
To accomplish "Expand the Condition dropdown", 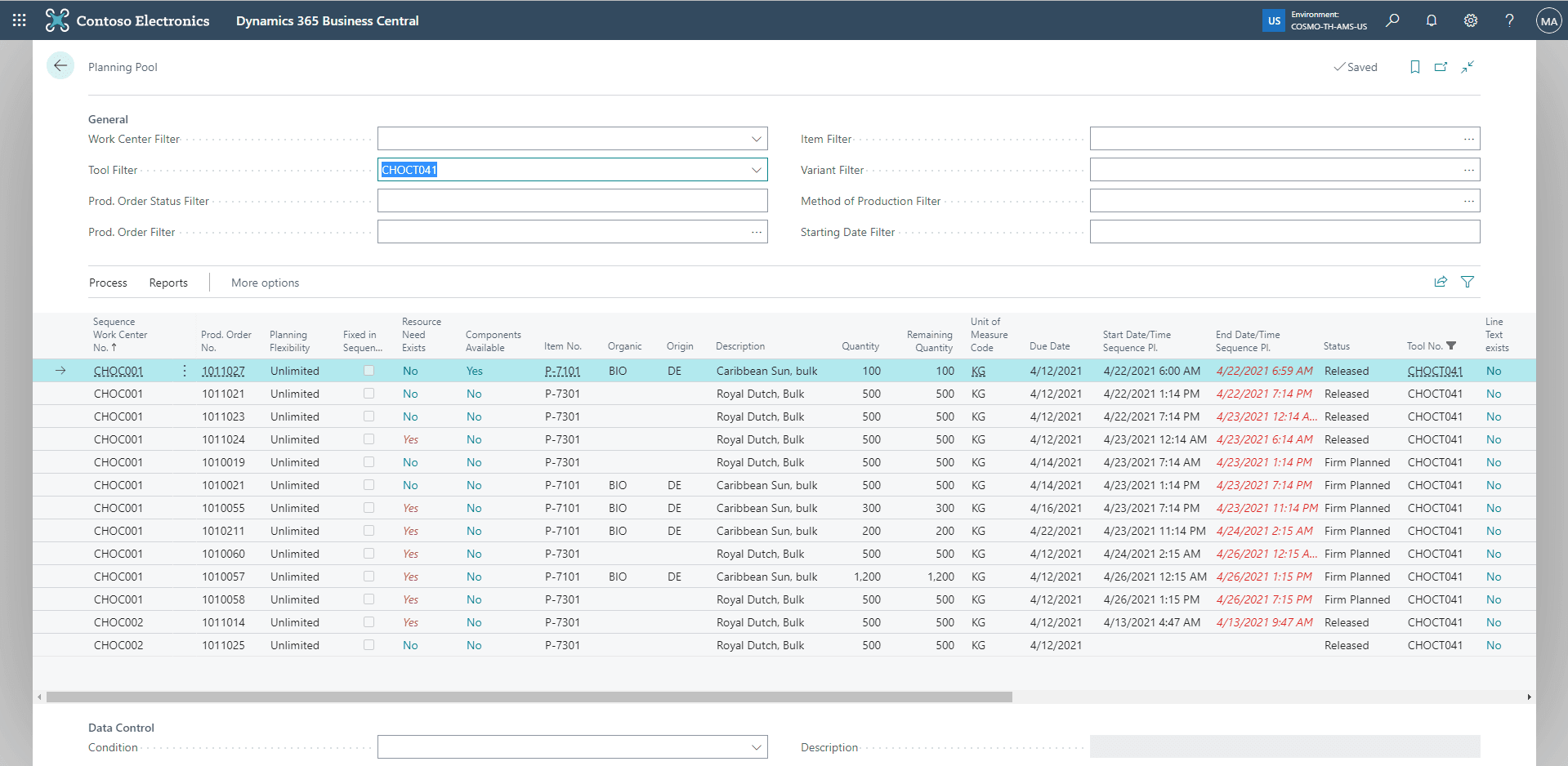I will click(x=757, y=746).
